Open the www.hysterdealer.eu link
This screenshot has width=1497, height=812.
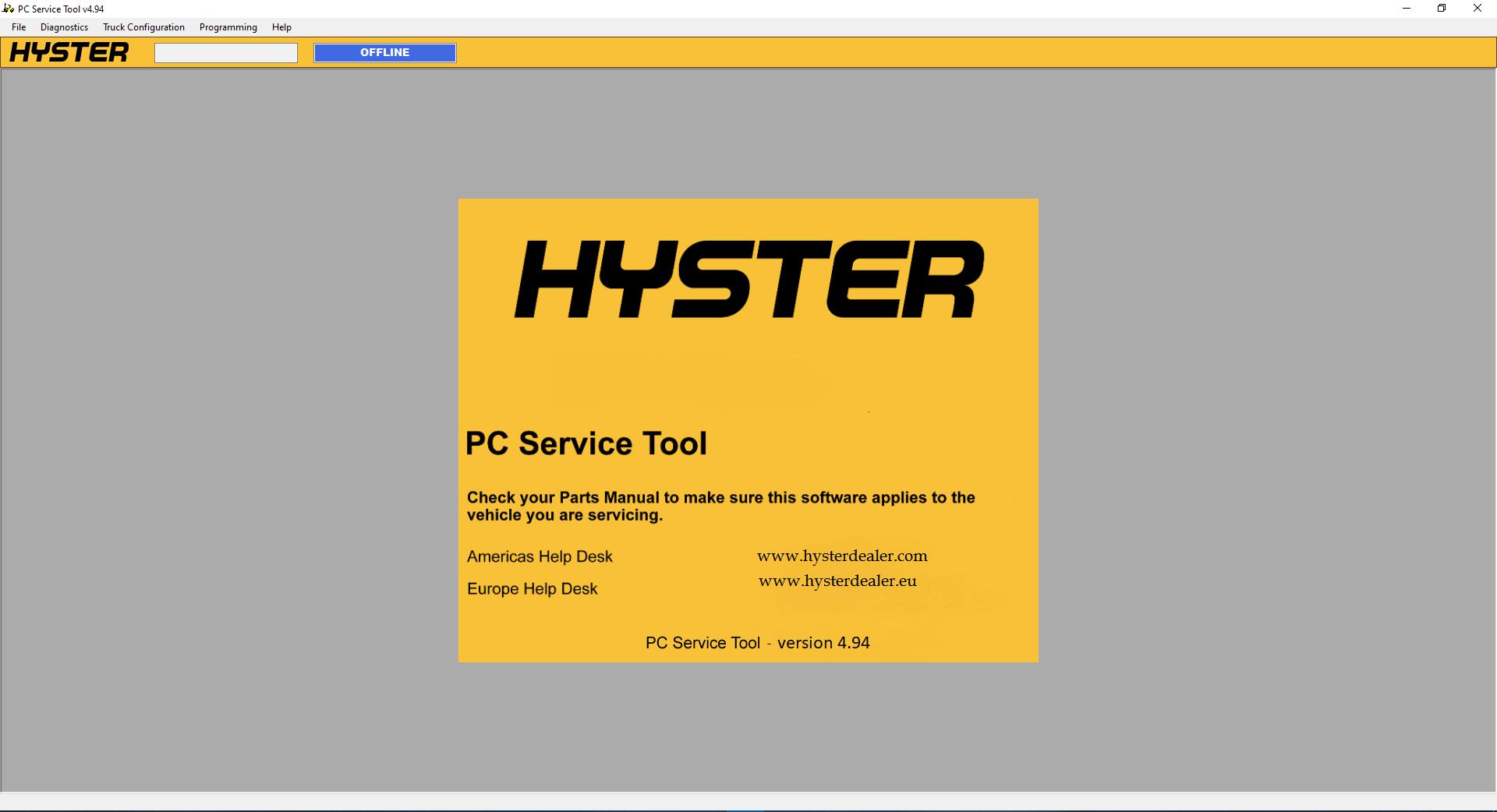[837, 581]
